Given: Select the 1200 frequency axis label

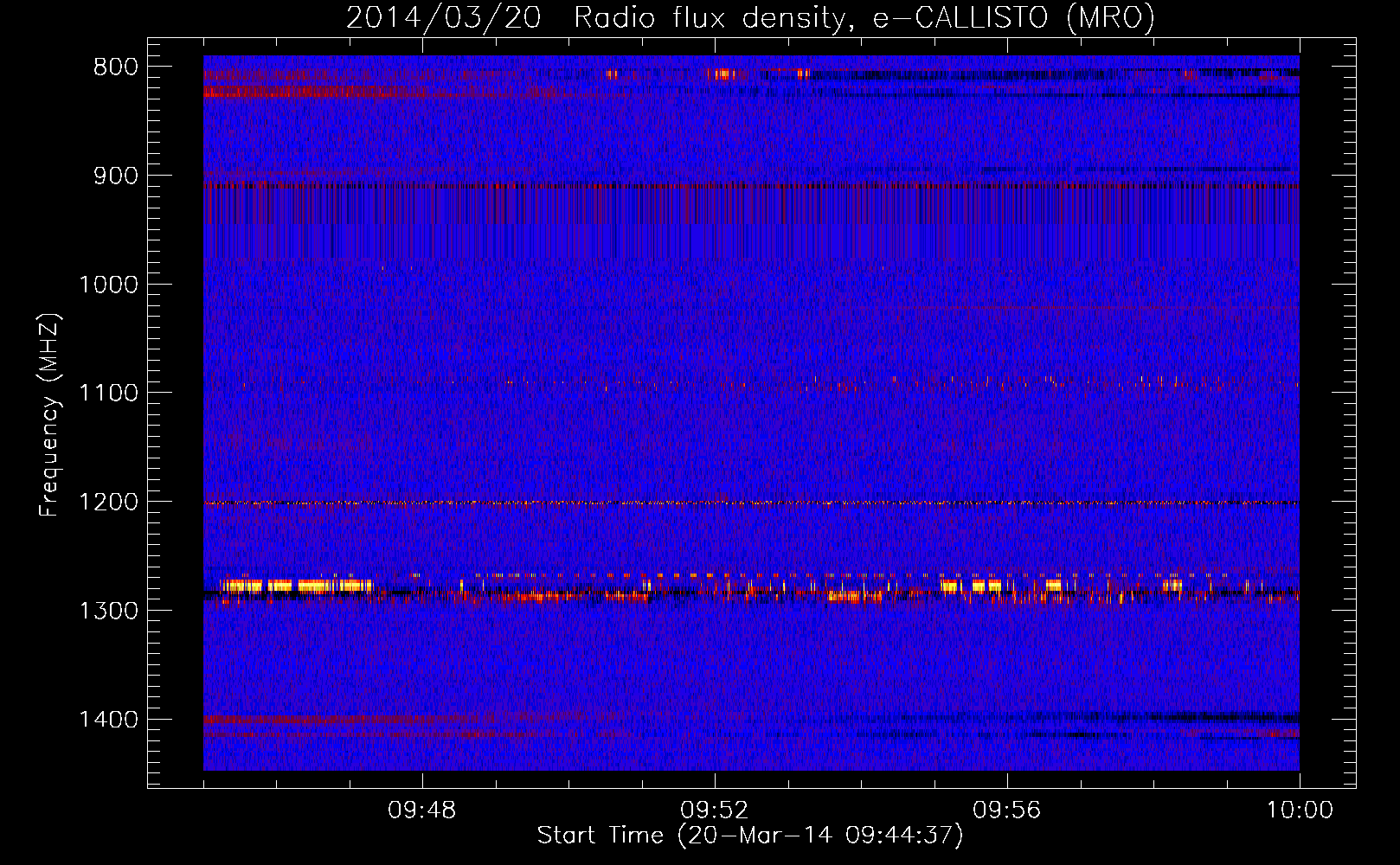Looking at the screenshot, I should pos(108,502).
